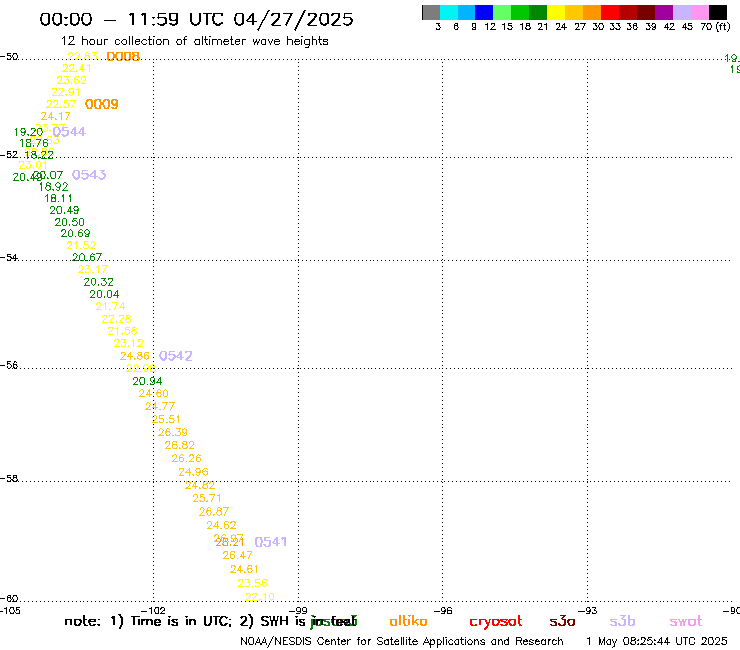
Task: Select the 26.87 wave height reading
Action: point(214,512)
